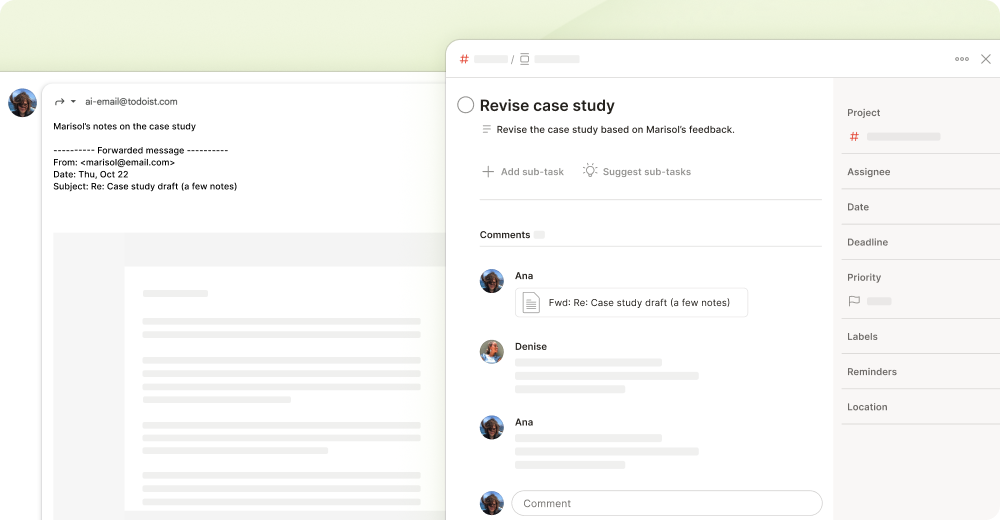Image resolution: width=1000 pixels, height=520 pixels.
Task: Open the three-dot more options menu
Action: [962, 59]
